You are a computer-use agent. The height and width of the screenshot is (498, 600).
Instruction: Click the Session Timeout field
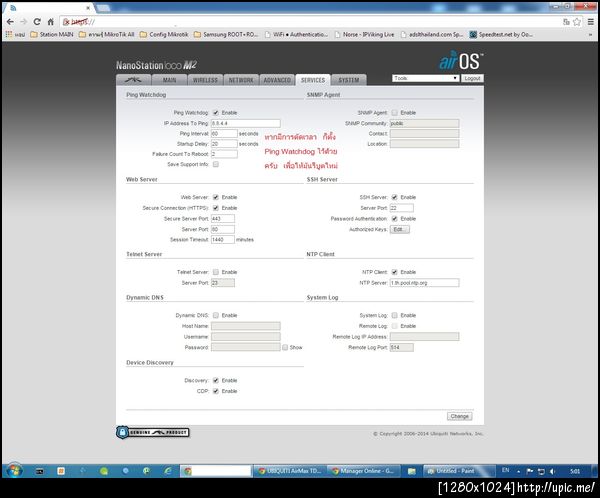click(223, 239)
